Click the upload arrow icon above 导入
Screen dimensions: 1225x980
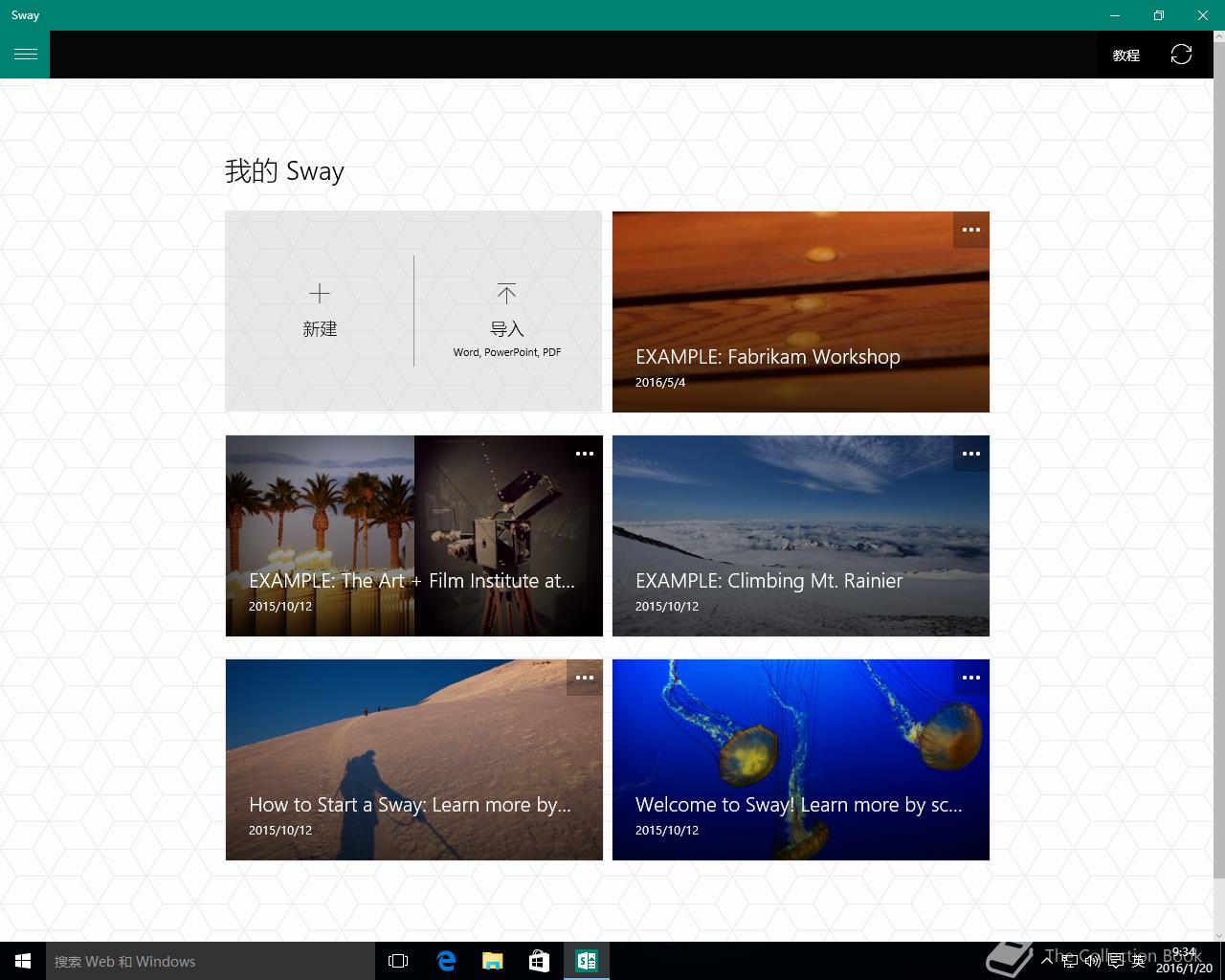507,293
